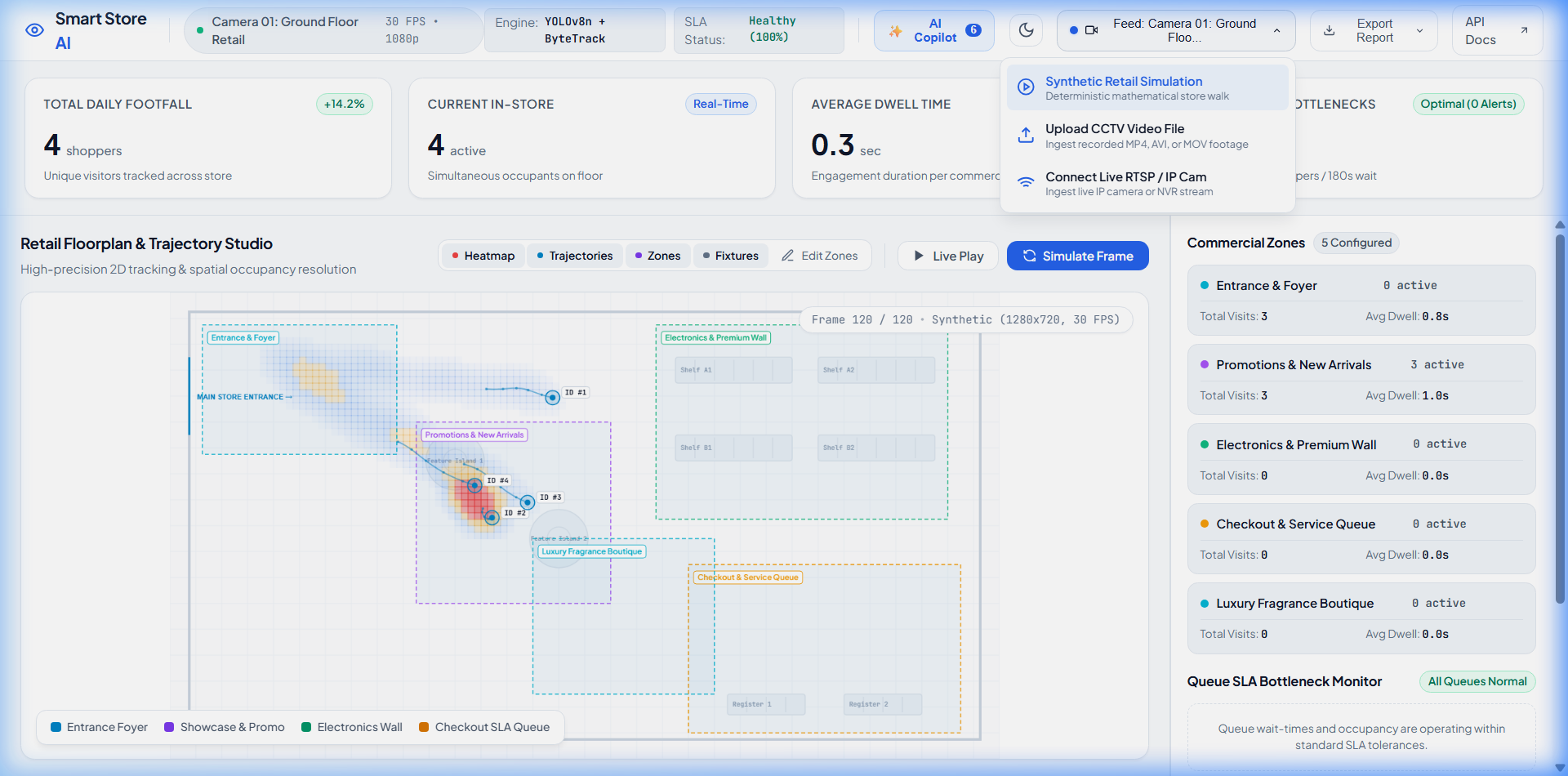Click the Smart Store AI eye logo

coord(34,30)
